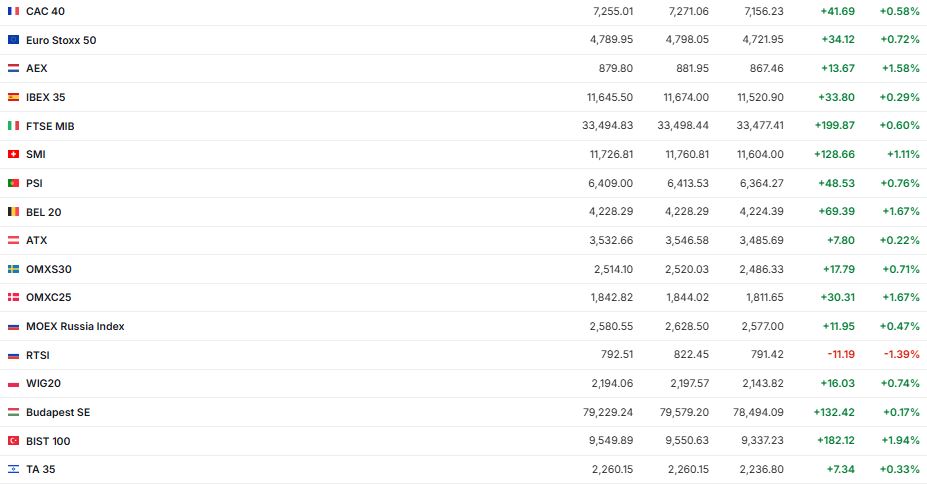The width and height of the screenshot is (927, 485).
Task: Click the BIST 100 percentage change +1.94%
Action: click(x=900, y=441)
